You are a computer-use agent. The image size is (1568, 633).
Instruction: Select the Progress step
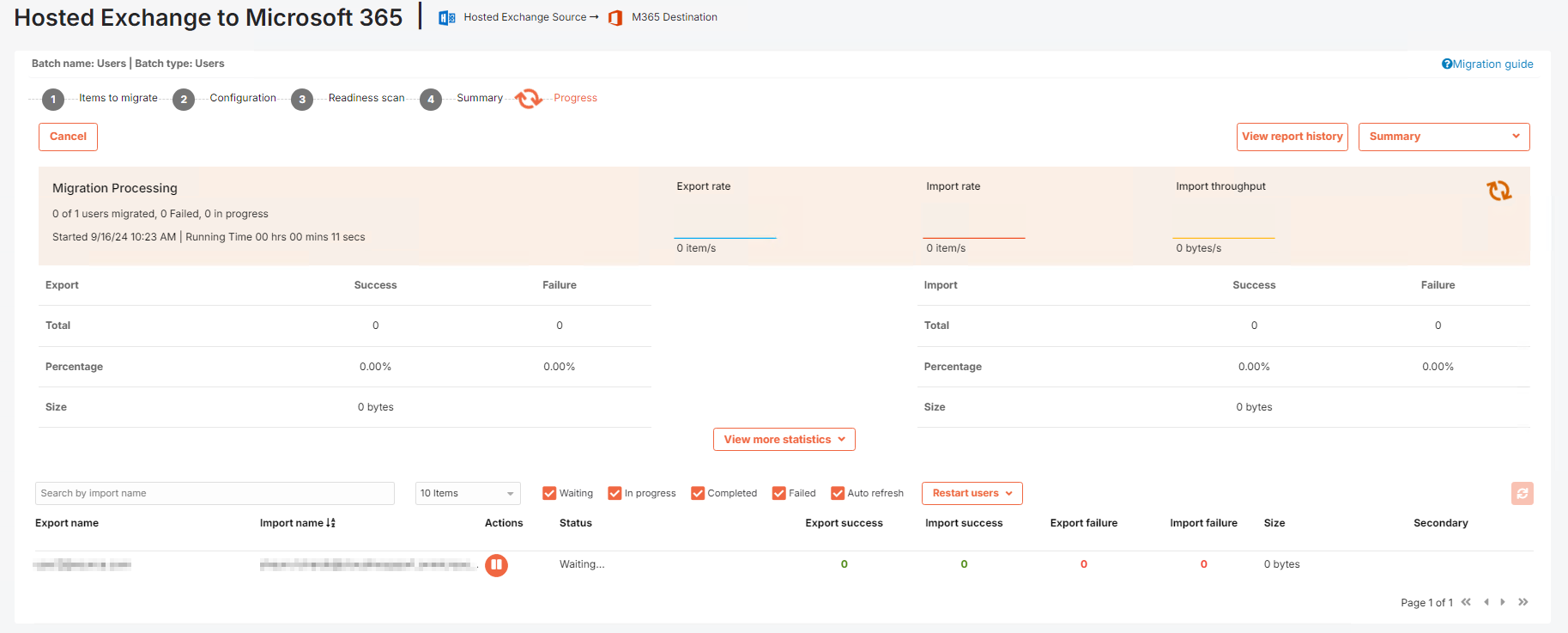click(575, 98)
